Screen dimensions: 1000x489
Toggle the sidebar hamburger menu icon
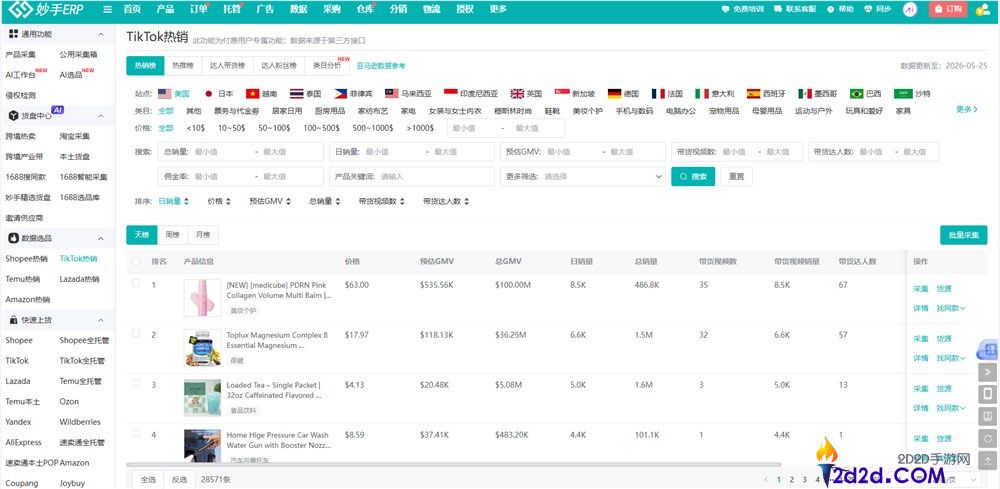coord(107,10)
